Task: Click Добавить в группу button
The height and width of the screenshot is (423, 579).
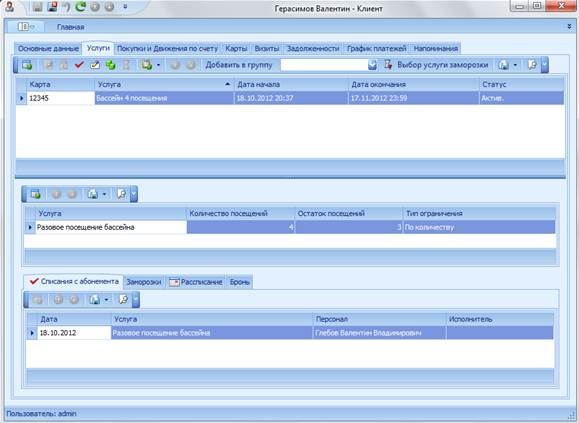Action: coord(239,65)
